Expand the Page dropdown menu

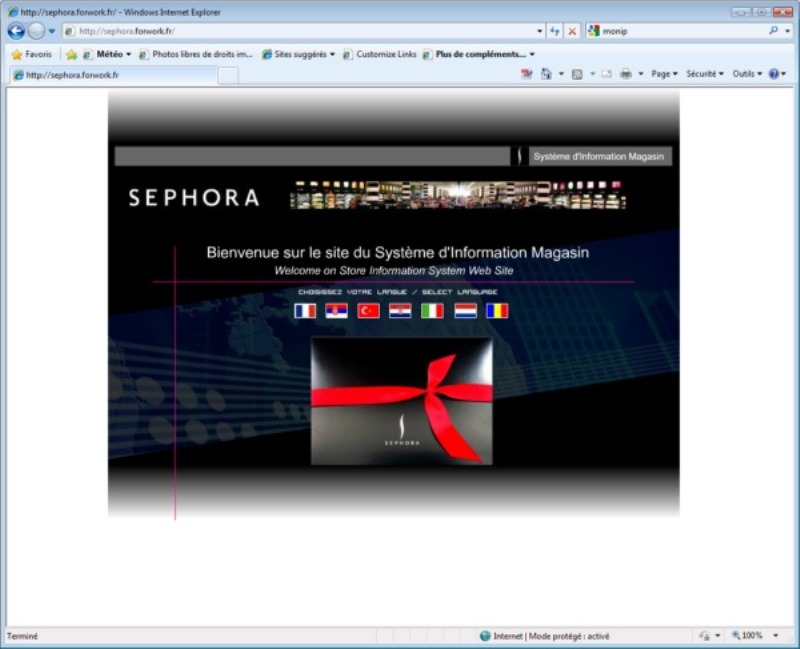(664, 74)
